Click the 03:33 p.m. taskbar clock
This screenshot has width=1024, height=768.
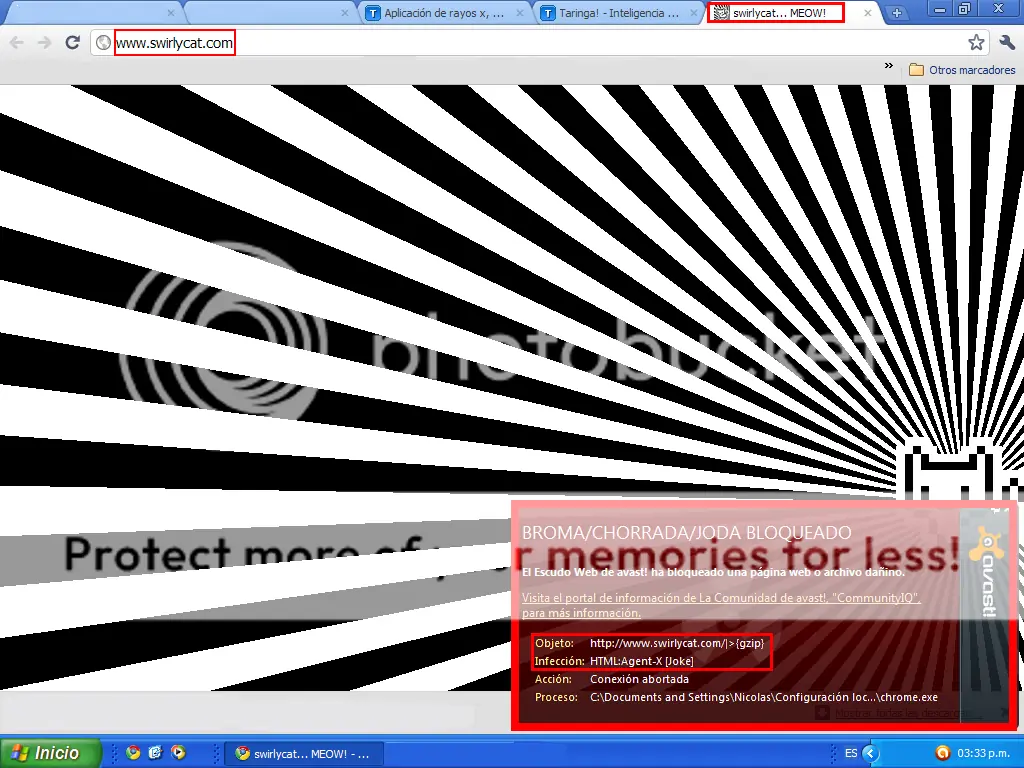[x=983, y=753]
